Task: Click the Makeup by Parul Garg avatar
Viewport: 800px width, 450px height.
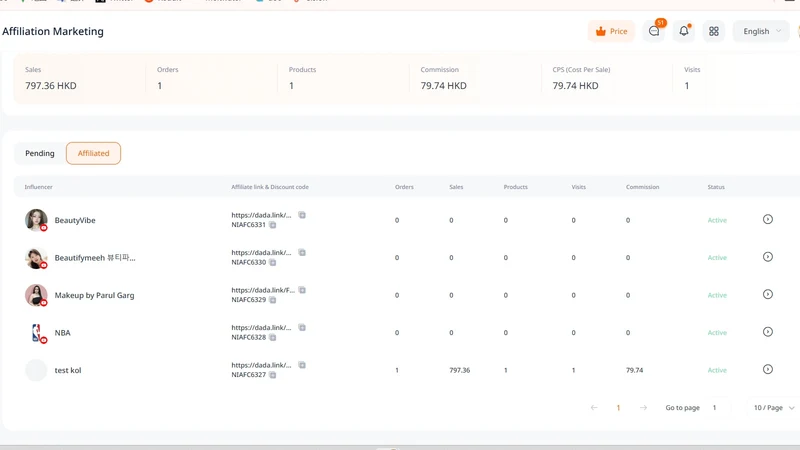Action: (36, 295)
